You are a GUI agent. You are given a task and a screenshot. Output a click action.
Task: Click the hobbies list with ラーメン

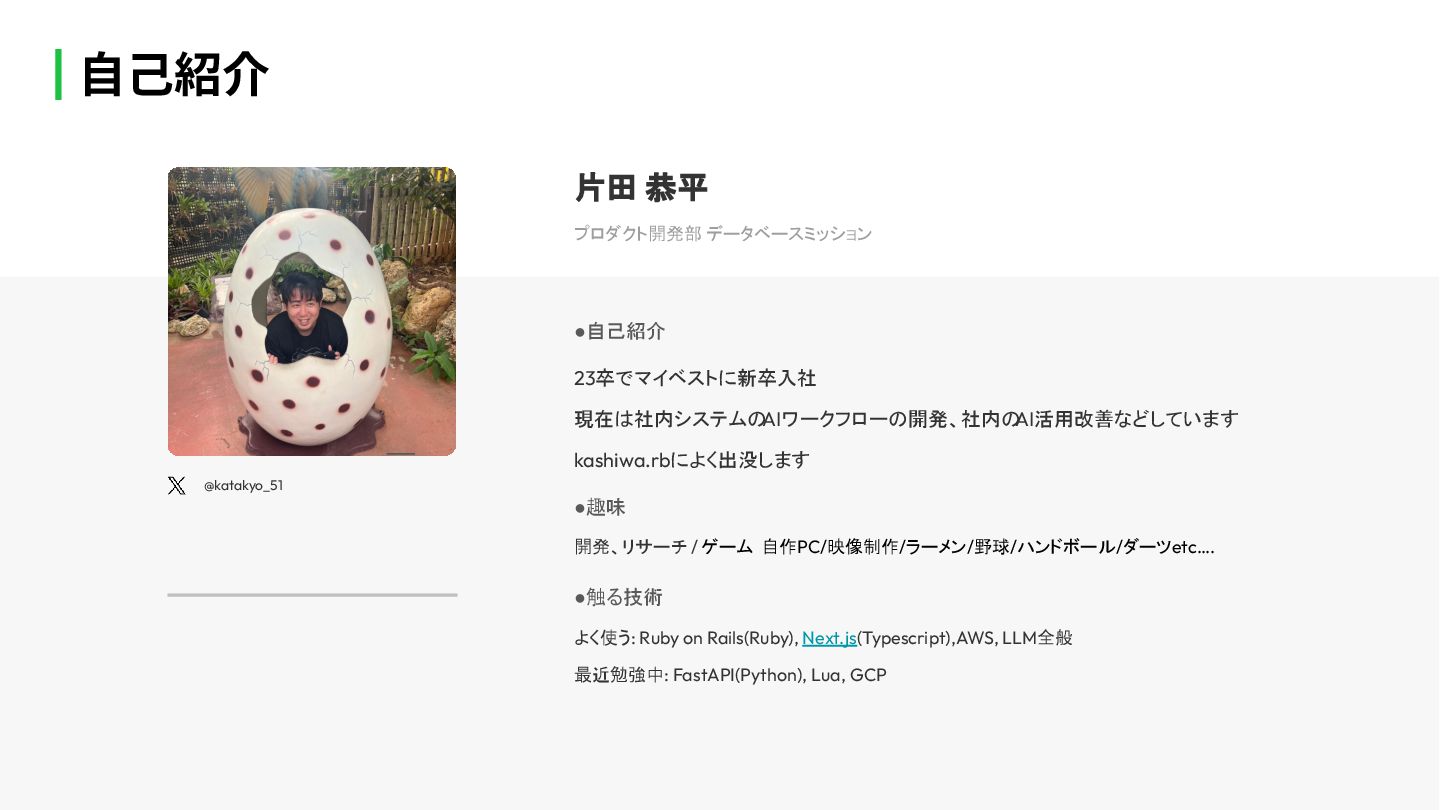[x=894, y=547]
